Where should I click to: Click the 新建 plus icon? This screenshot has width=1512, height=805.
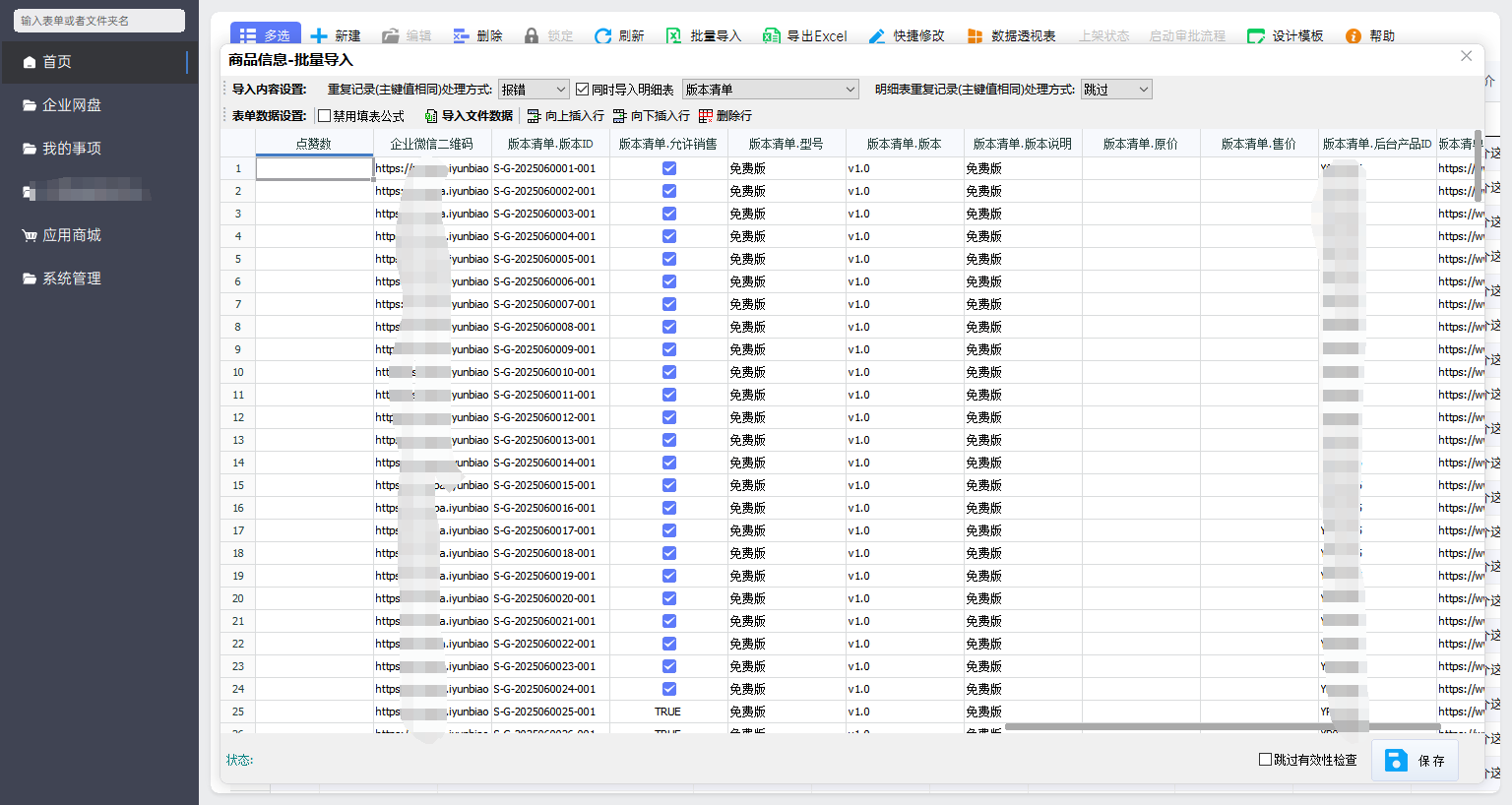pos(319,36)
